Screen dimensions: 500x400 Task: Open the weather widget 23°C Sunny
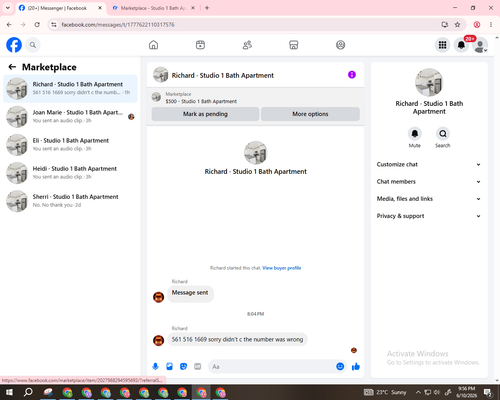385,392
